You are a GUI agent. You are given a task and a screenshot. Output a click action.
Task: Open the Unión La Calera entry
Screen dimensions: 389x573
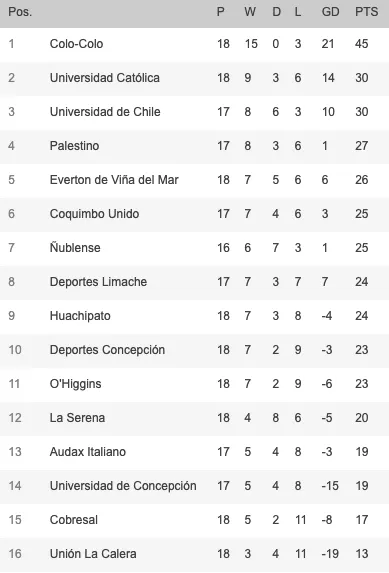[x=93, y=554]
